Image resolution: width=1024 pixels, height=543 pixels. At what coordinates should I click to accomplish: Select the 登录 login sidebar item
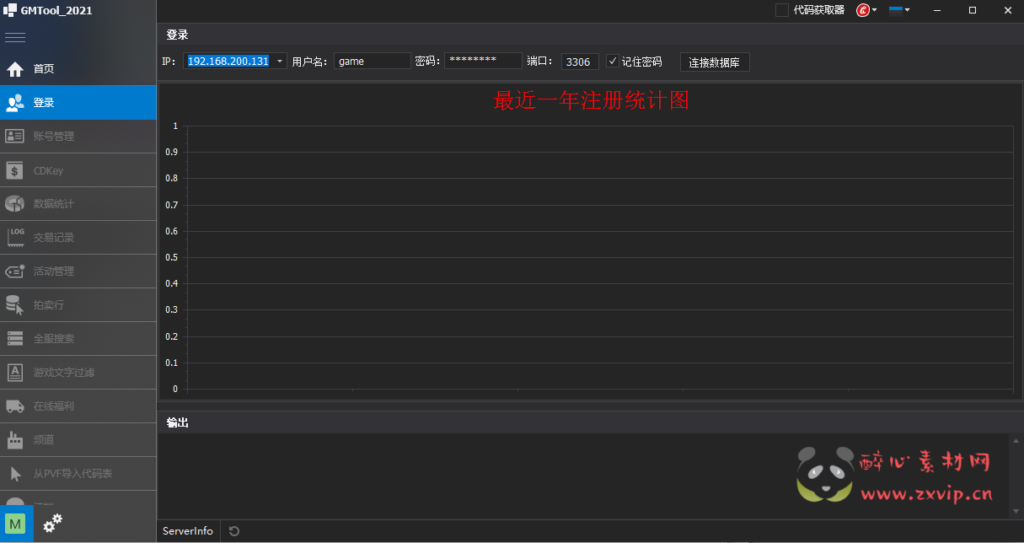[43, 103]
